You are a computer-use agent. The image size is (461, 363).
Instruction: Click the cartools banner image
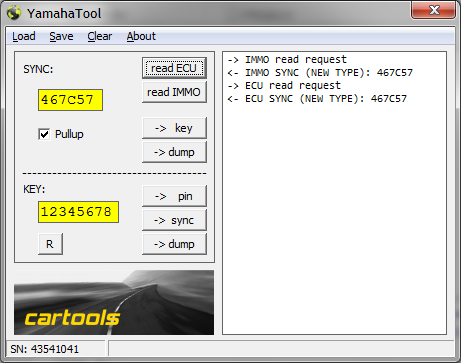coord(114,302)
